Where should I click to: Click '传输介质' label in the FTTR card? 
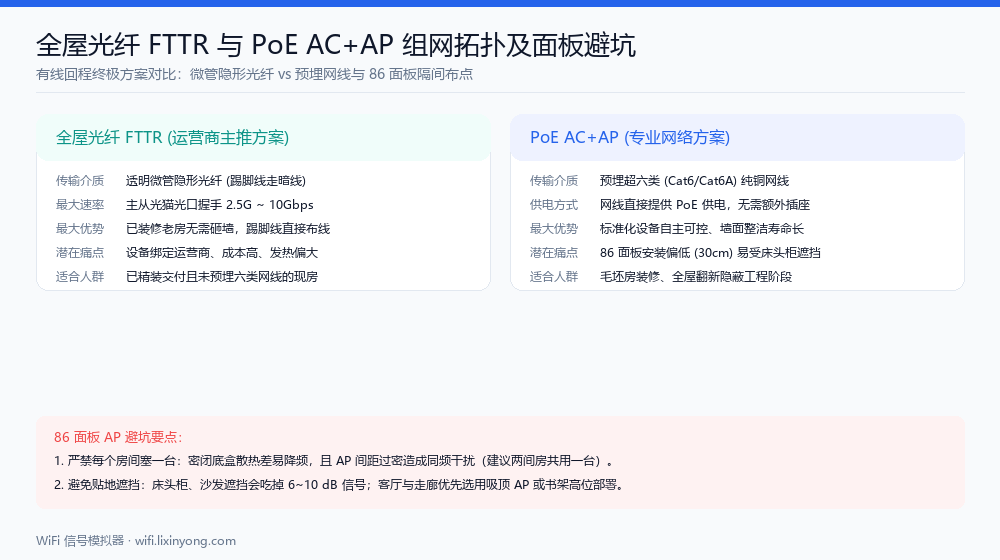80,181
